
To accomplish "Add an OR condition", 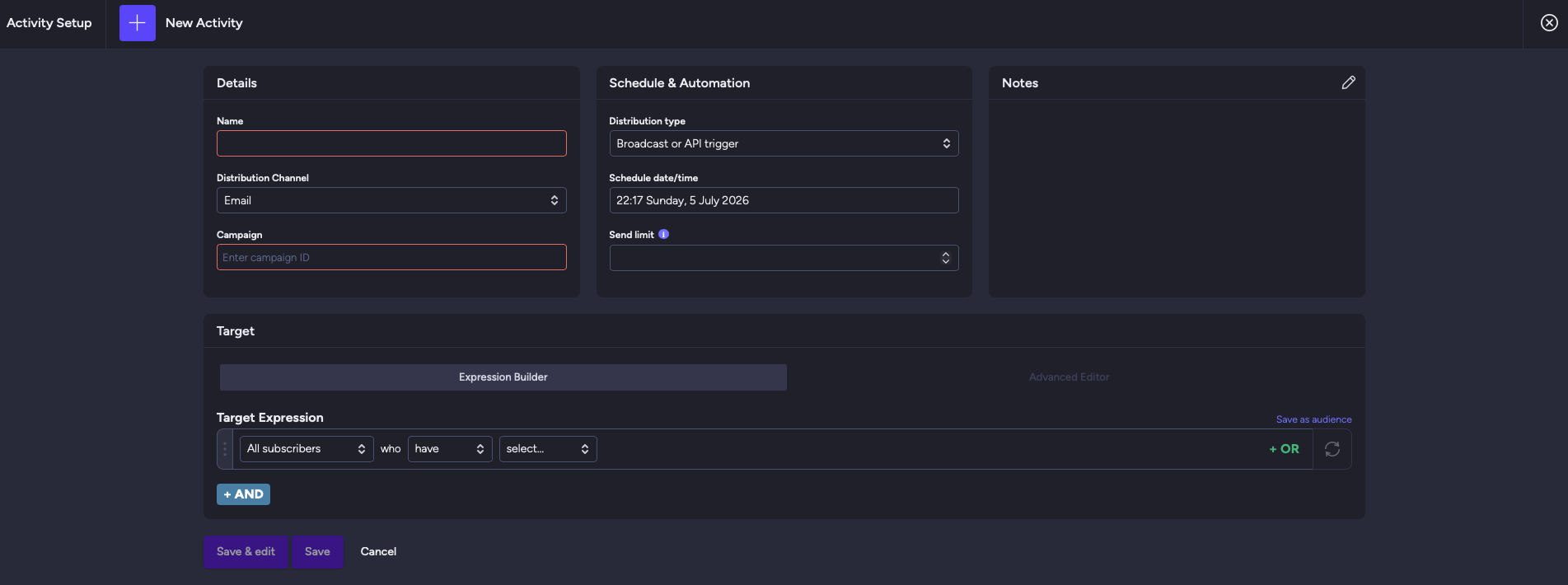I will pyautogui.click(x=1284, y=449).
